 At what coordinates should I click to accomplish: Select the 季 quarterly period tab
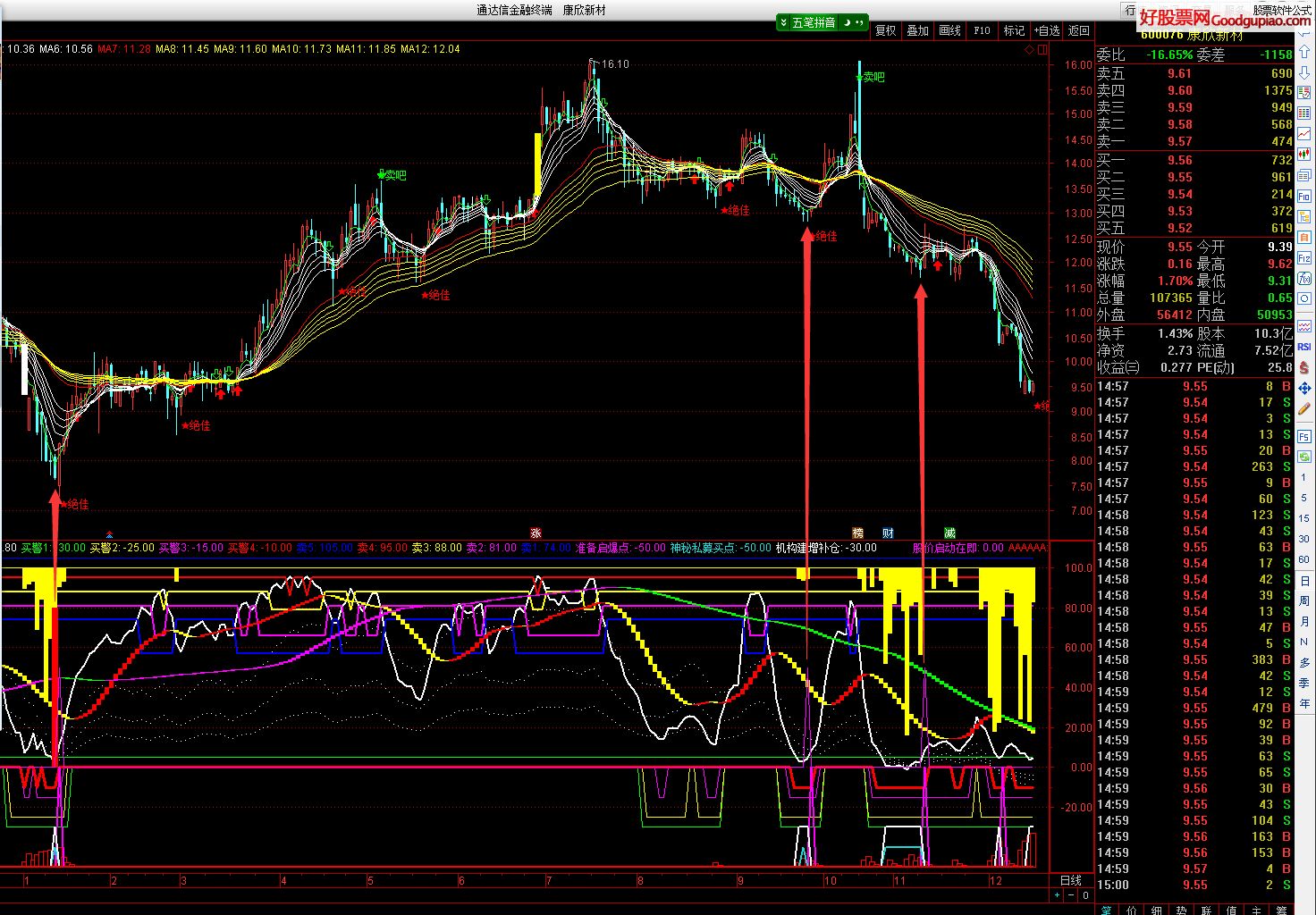click(x=1303, y=683)
